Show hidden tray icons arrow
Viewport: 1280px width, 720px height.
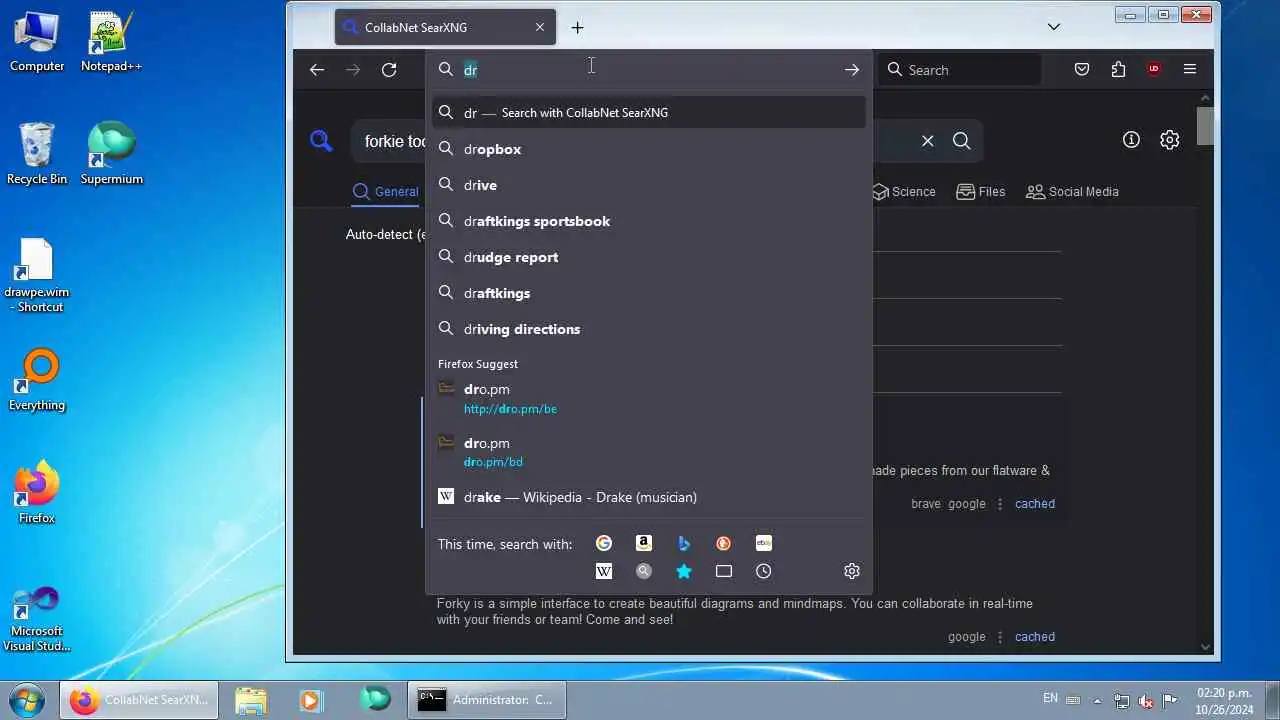pos(1098,700)
